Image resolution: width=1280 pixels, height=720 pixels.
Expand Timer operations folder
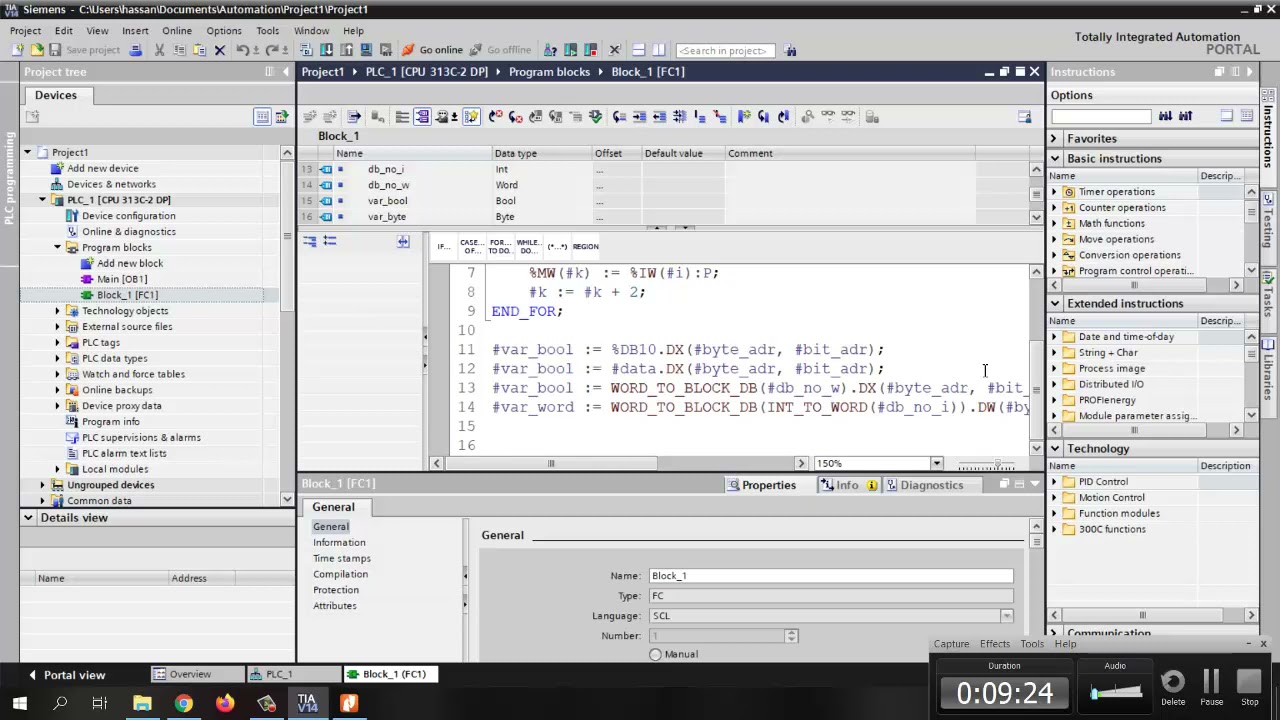click(1054, 192)
